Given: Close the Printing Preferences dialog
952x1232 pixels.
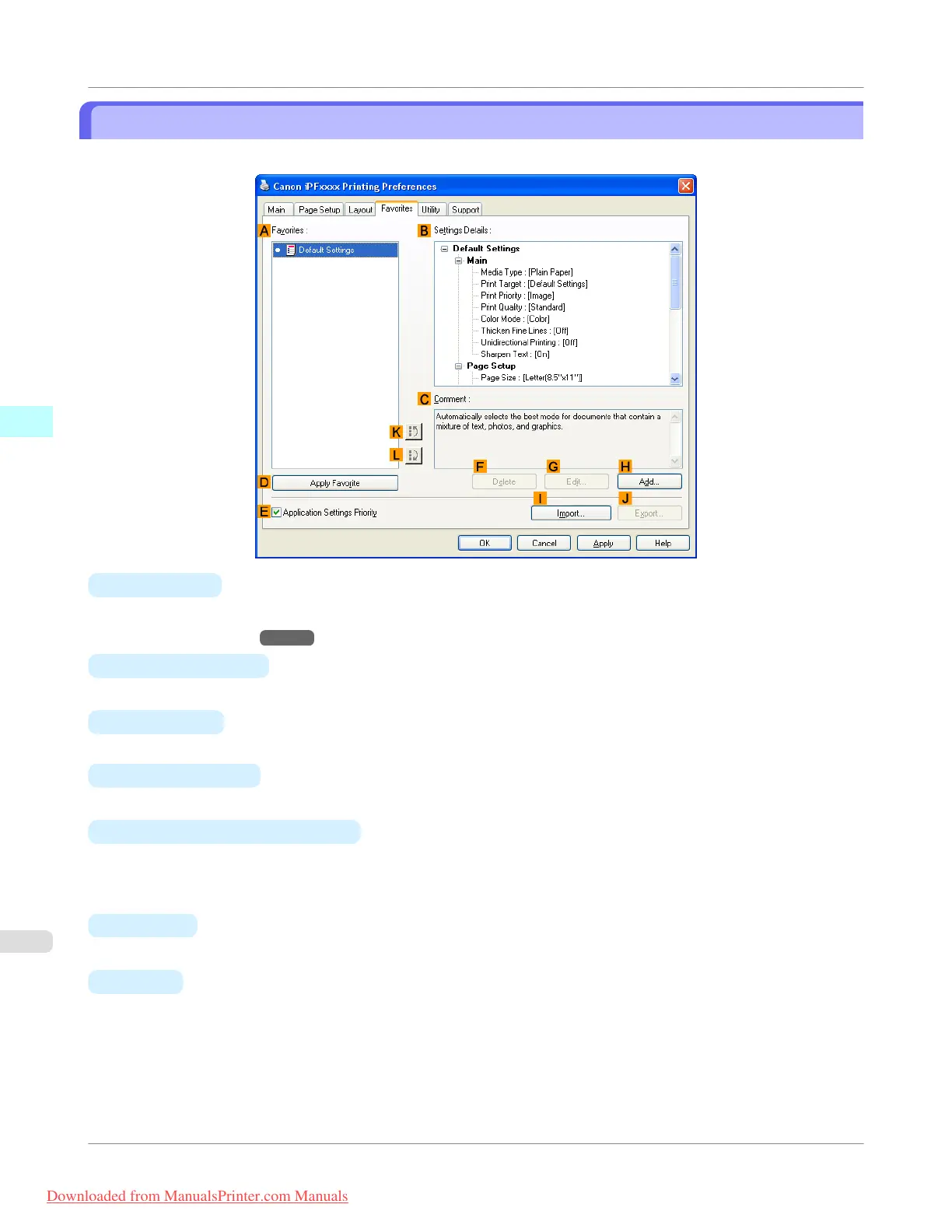Looking at the screenshot, I should click(685, 186).
